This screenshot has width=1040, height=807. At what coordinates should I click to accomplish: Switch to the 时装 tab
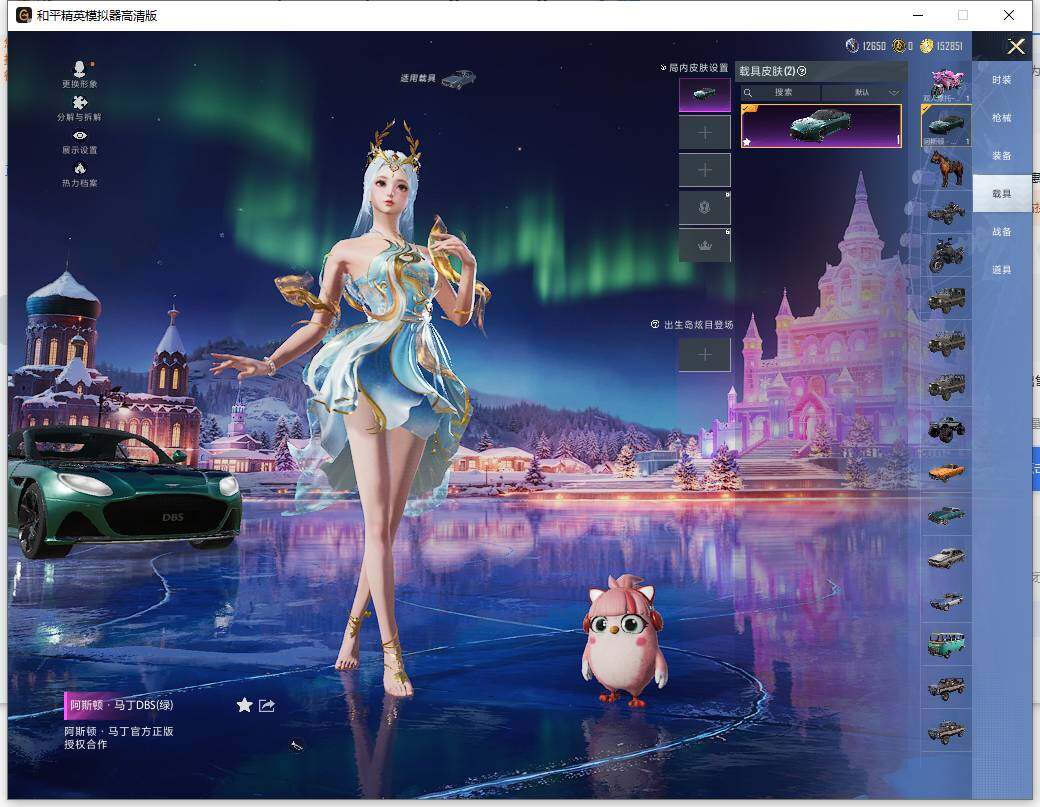pos(1001,80)
